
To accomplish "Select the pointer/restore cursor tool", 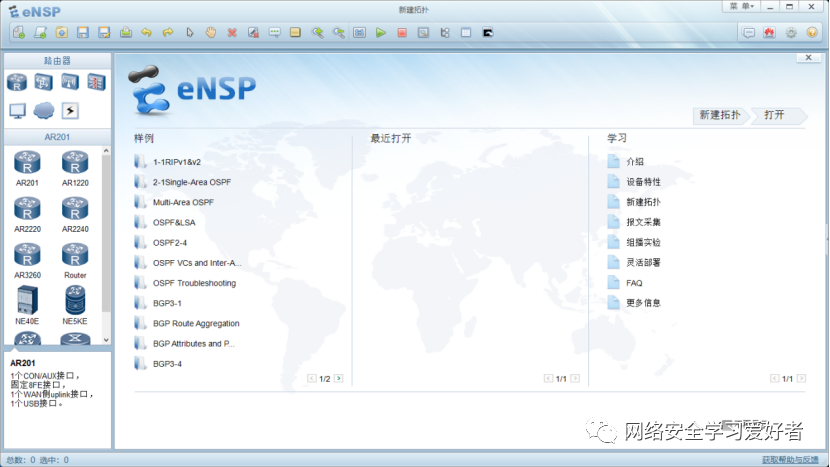I will 190,33.
